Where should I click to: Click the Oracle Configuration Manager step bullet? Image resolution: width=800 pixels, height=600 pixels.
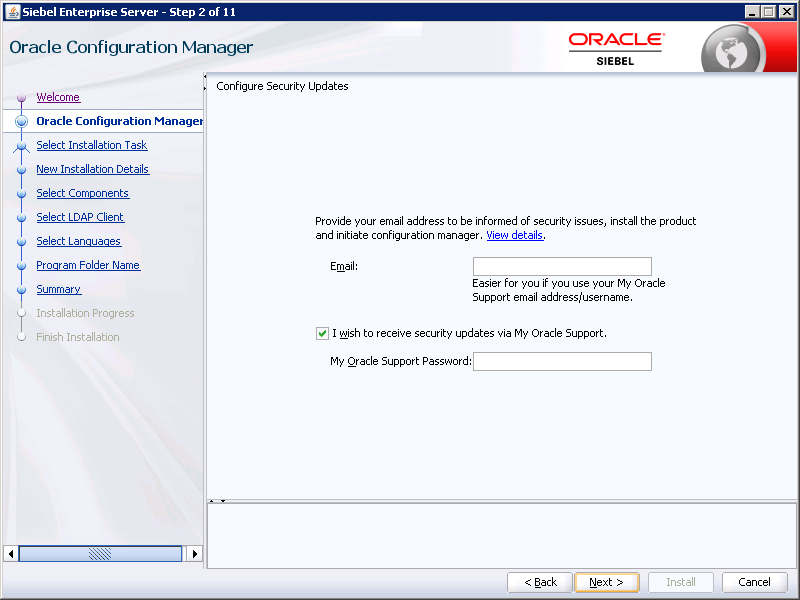[21, 121]
